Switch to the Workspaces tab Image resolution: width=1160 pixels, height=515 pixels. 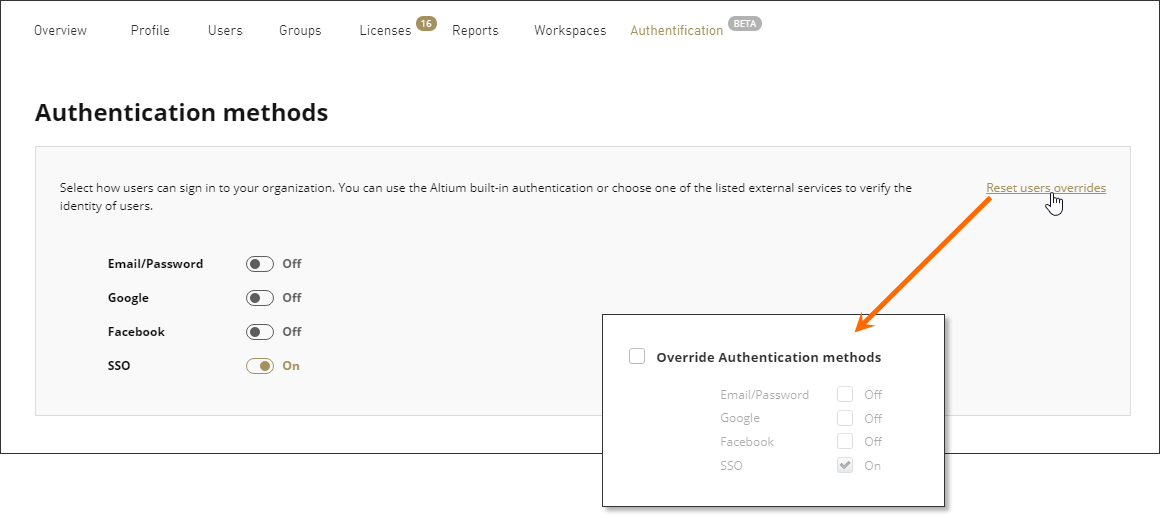[x=570, y=30]
